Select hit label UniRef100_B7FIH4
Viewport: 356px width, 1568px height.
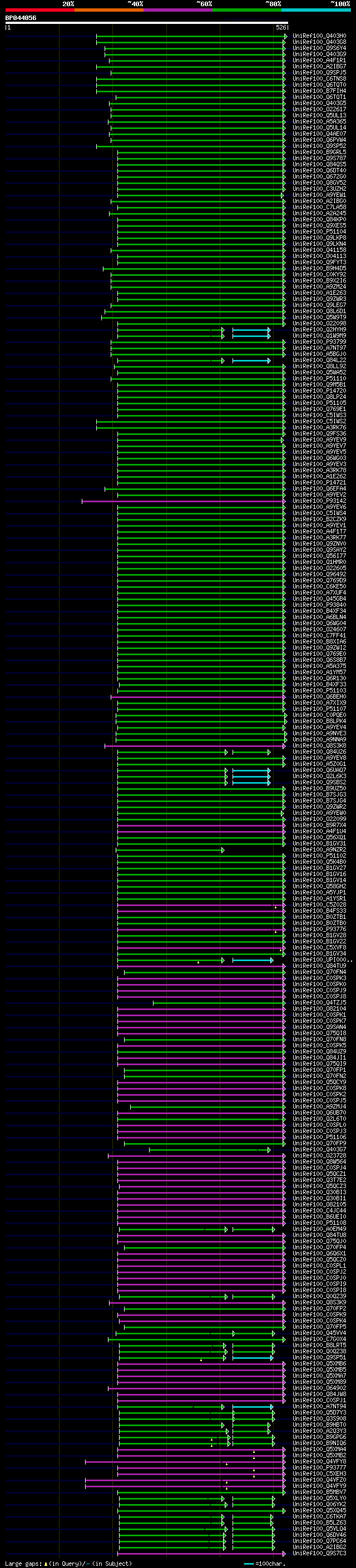[x=319, y=91]
